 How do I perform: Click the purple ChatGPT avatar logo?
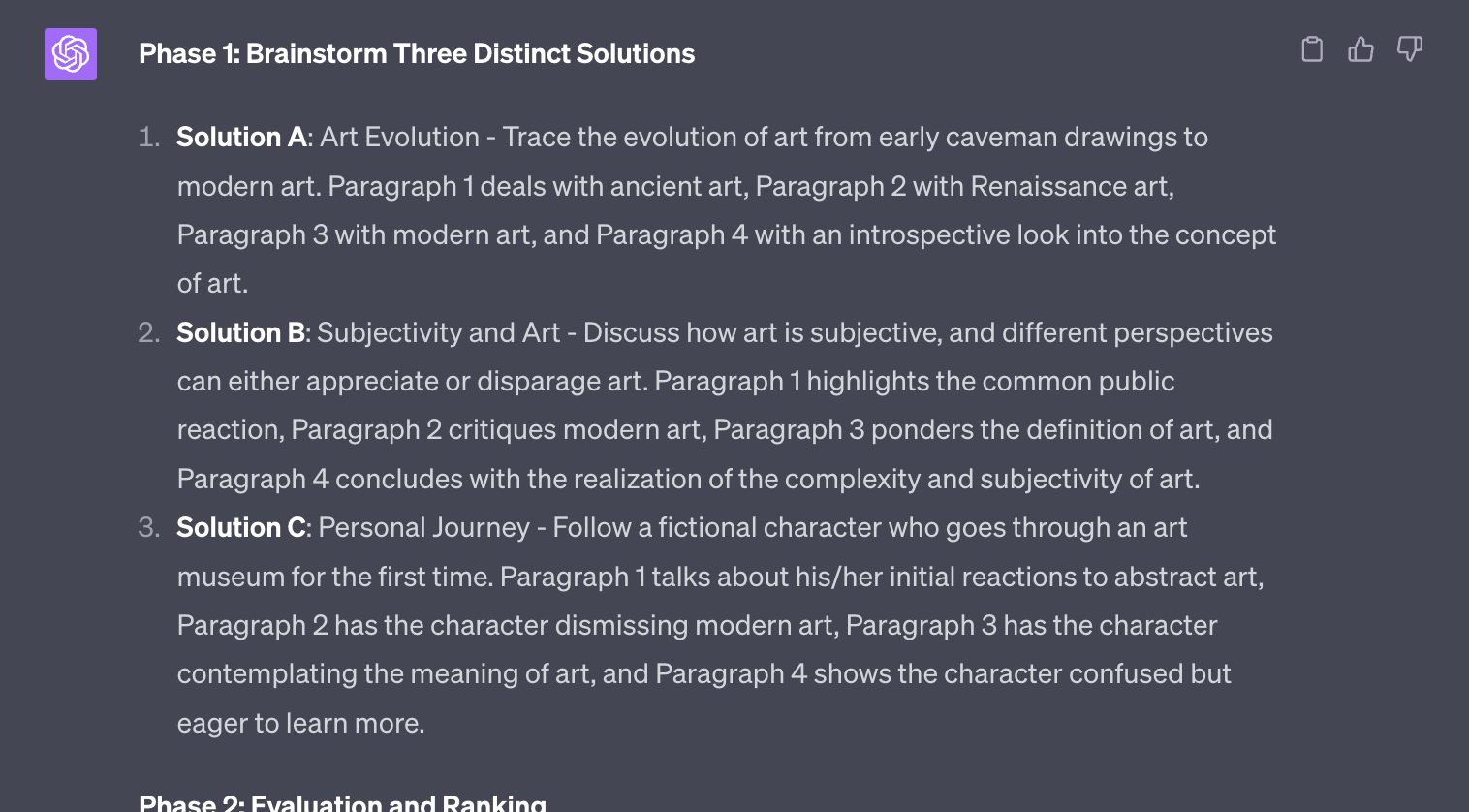(71, 54)
